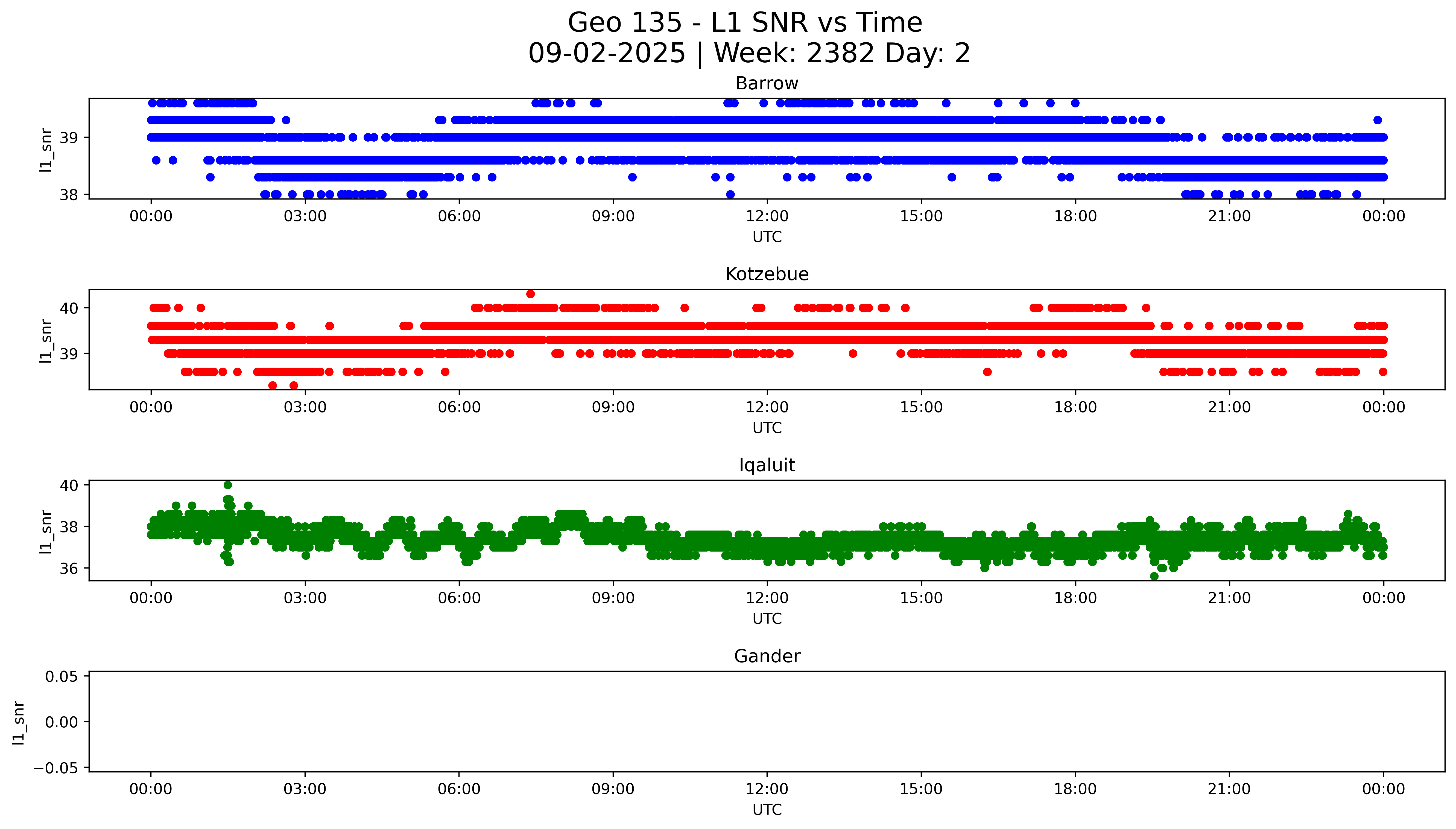This screenshot has height=829, width=1456.
Task: Click the 'Gander' subplot title
Action: pyautogui.click(x=767, y=657)
